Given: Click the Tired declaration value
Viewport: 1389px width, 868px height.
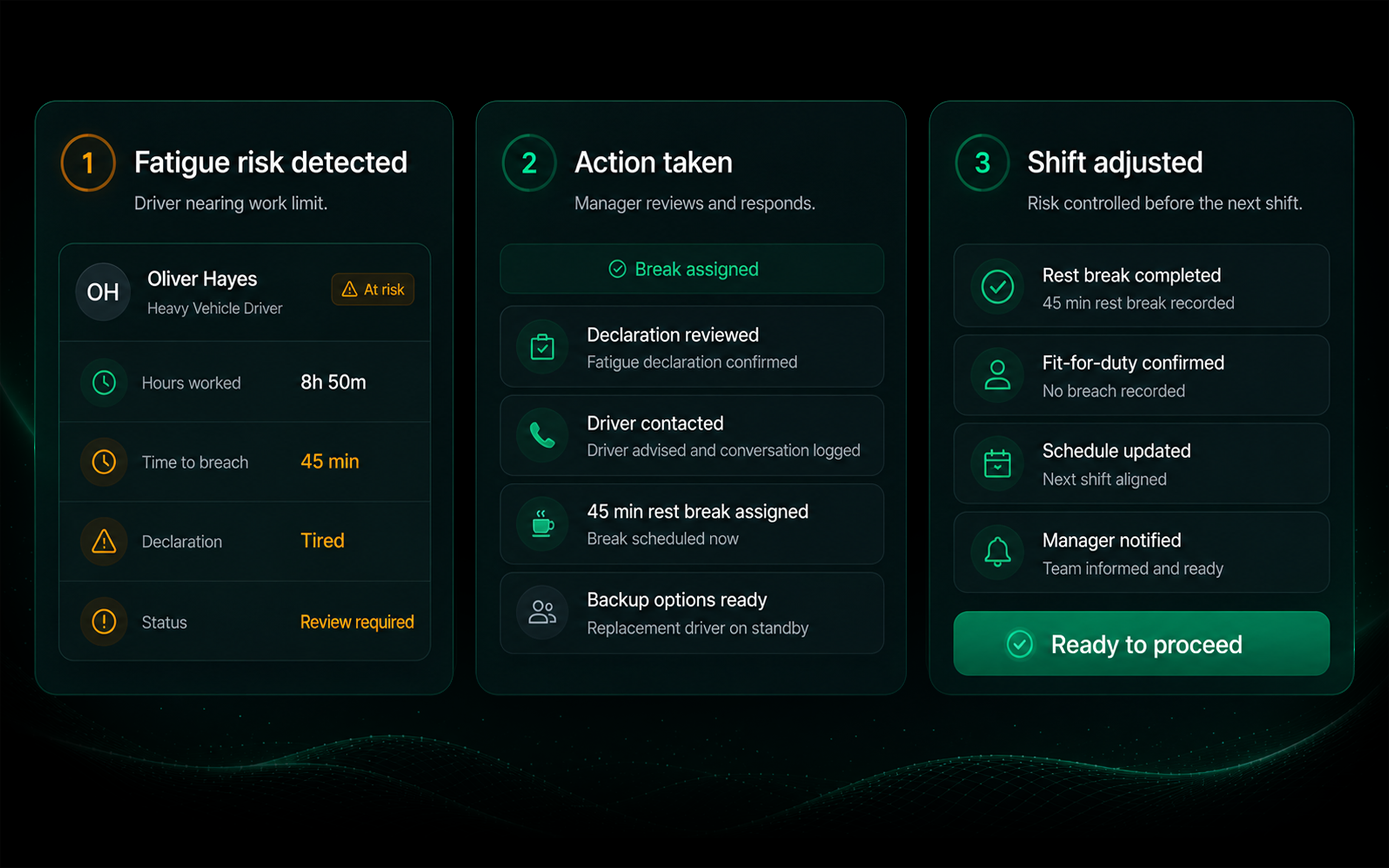Looking at the screenshot, I should [x=323, y=540].
